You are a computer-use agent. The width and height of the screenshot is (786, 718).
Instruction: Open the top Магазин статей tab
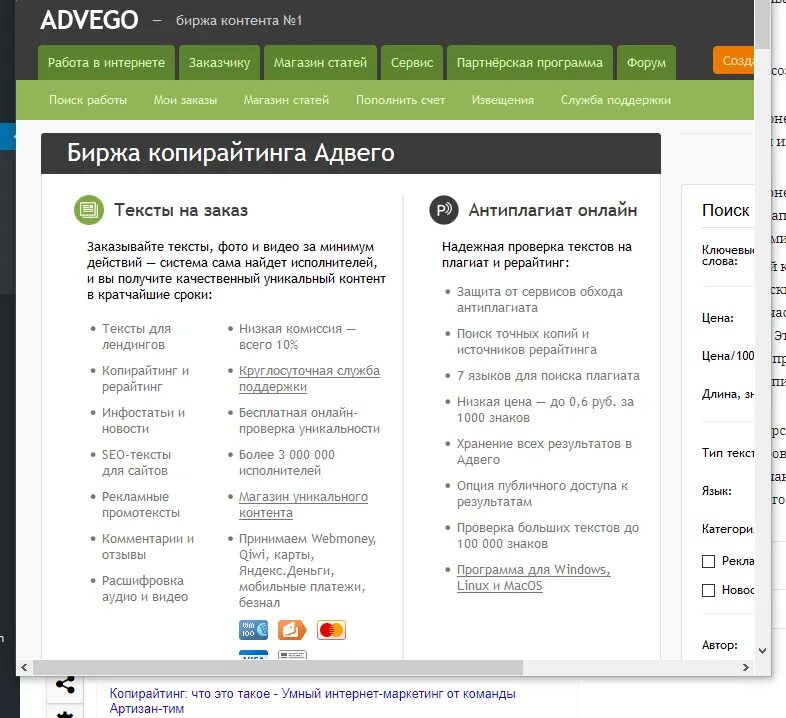click(320, 63)
